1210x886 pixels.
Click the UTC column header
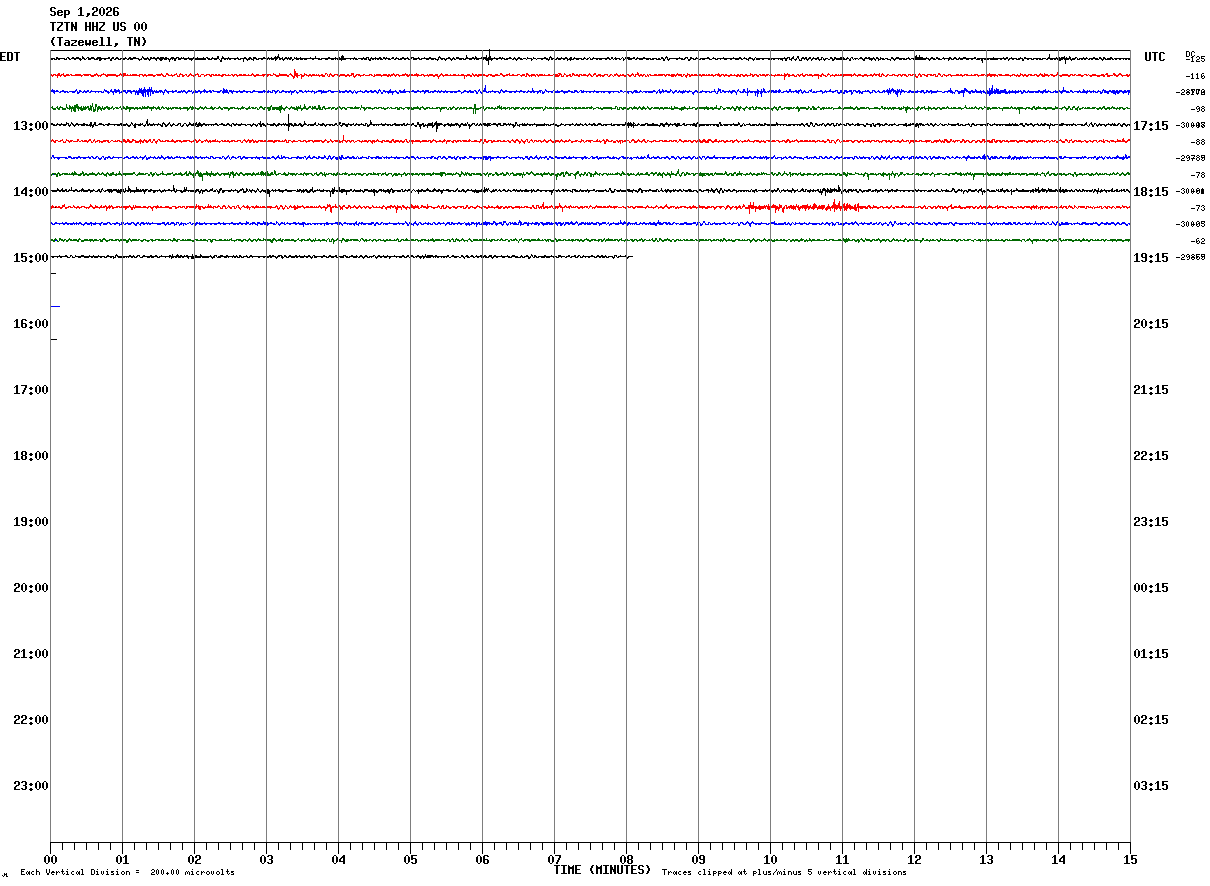pos(1155,57)
